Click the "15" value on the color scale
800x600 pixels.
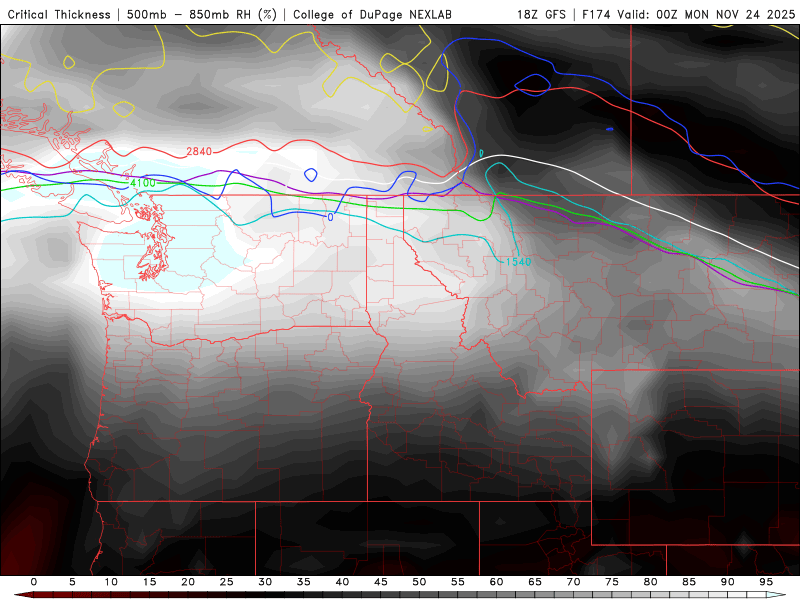149,582
